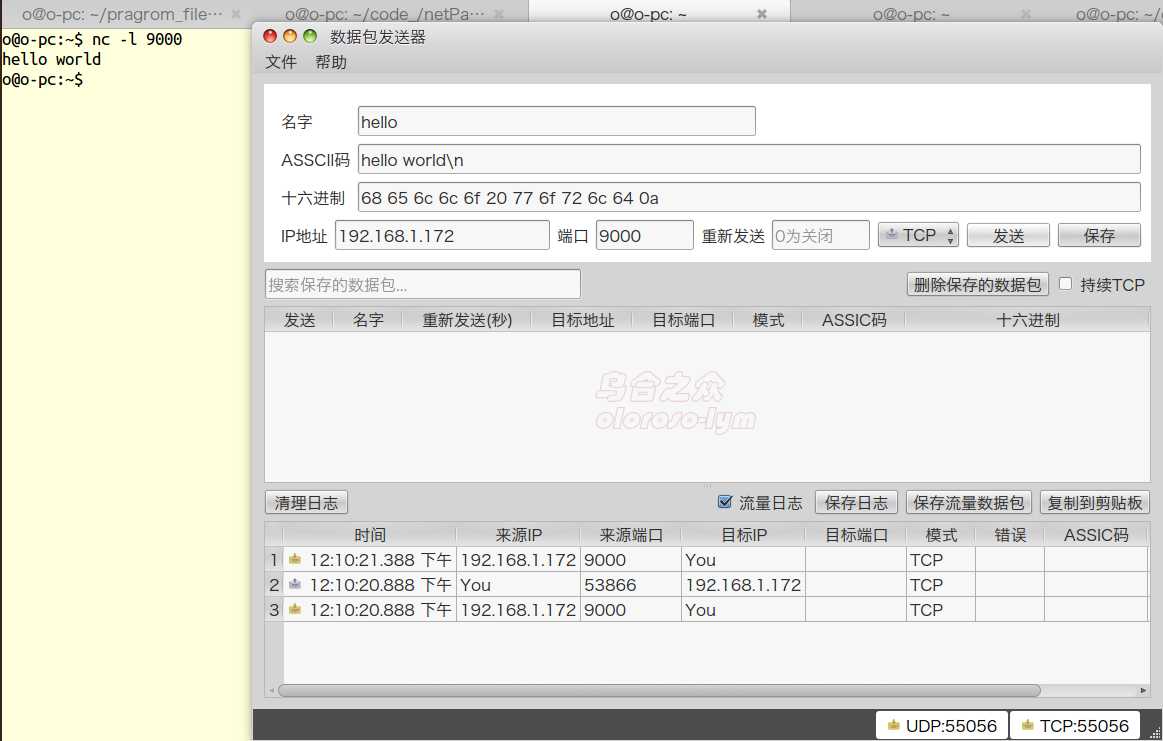Focus the 重新发送 interval field
Viewport: 1163px width, 741px height.
tap(820, 235)
